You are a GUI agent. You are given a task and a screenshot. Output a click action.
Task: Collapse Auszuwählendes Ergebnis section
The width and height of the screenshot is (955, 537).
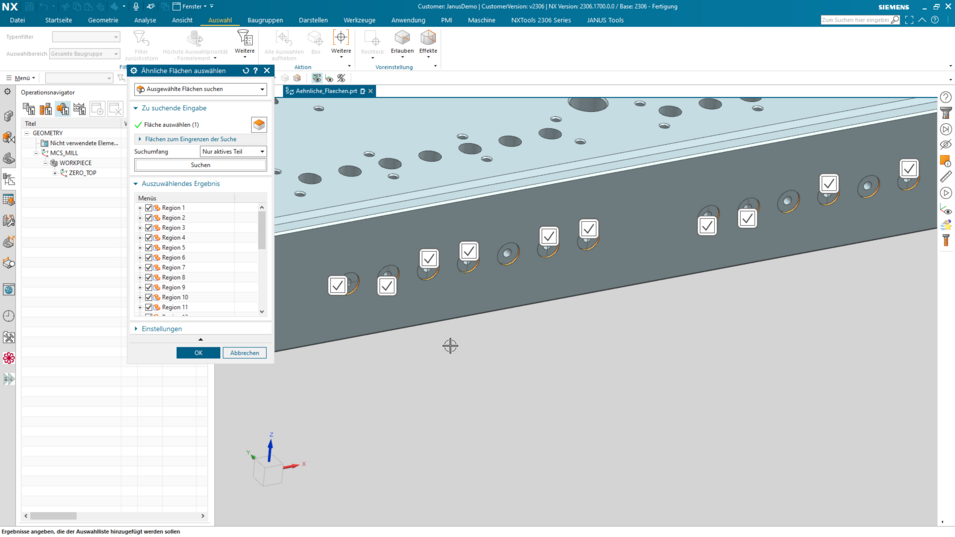136,183
